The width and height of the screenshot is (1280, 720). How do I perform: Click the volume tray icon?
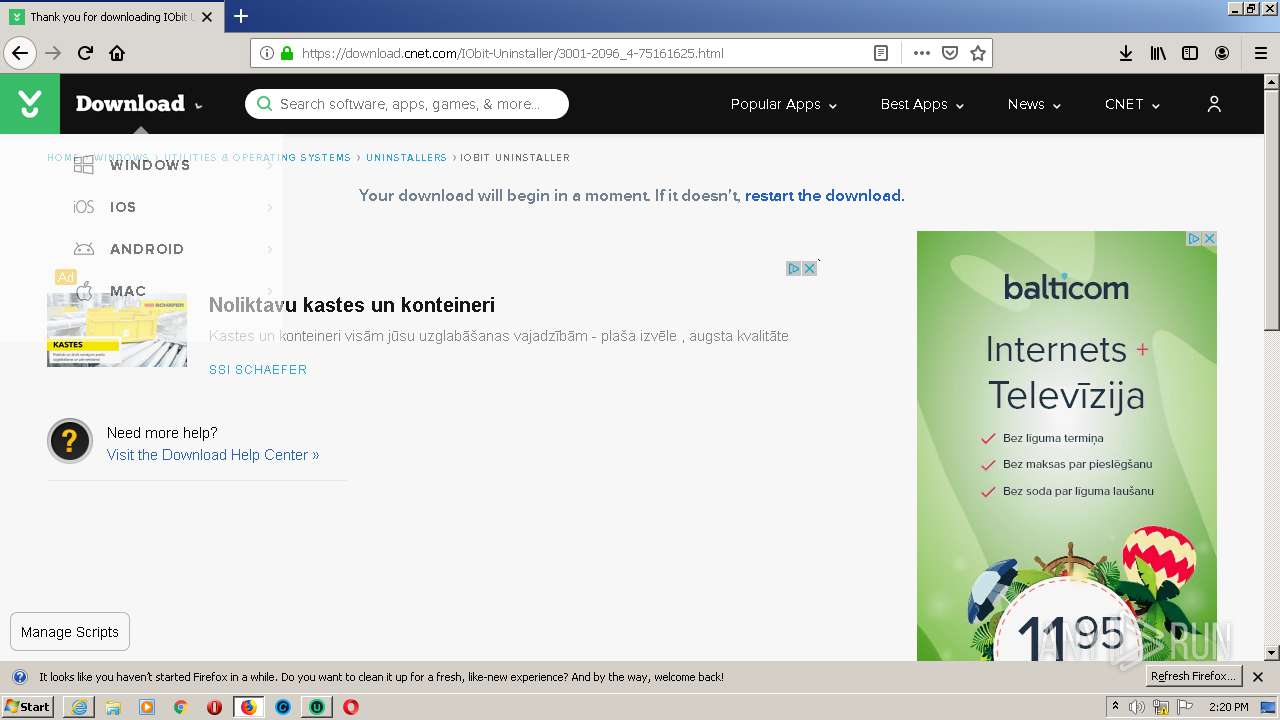[1137, 707]
